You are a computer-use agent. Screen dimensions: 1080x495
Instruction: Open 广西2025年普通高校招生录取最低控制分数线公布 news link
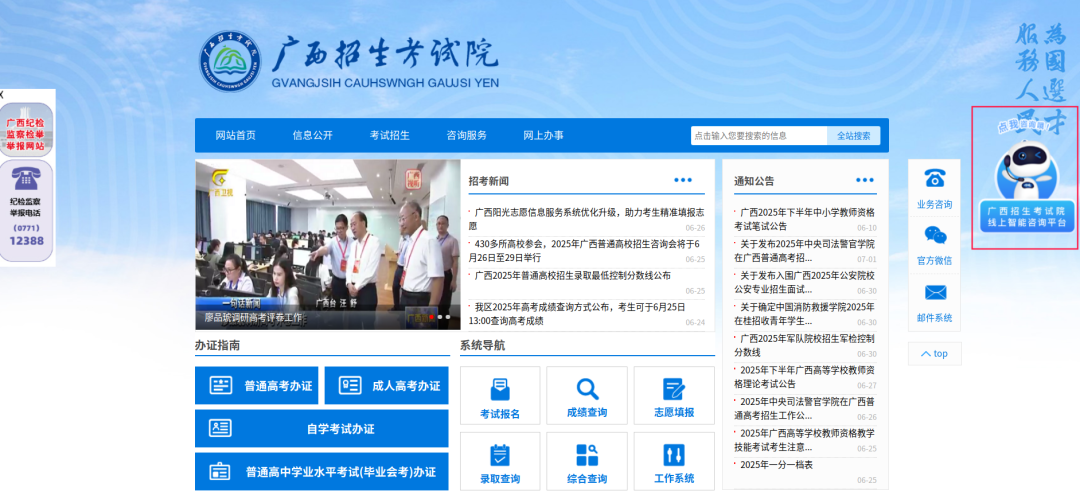point(572,275)
